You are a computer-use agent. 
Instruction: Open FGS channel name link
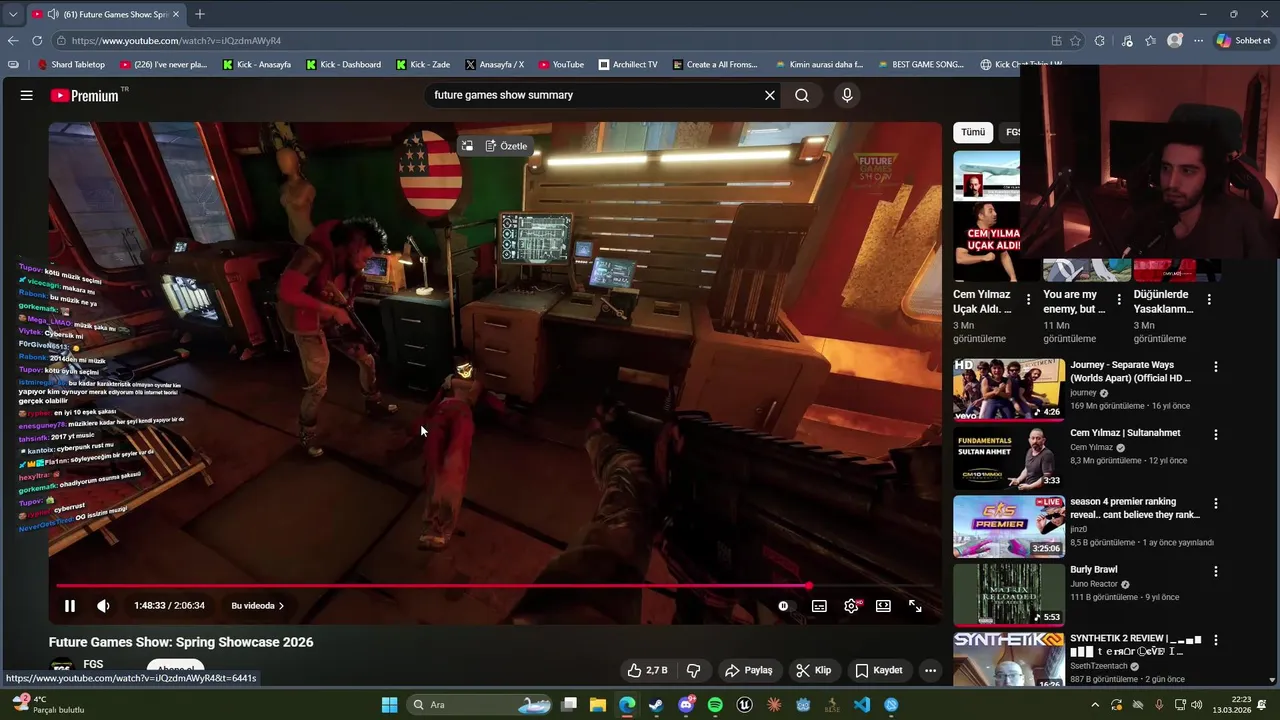tap(93, 664)
